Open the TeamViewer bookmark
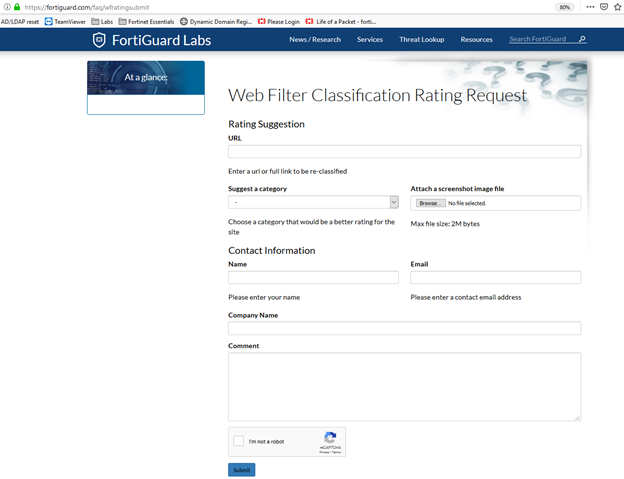The image size is (624, 479). 65,21
